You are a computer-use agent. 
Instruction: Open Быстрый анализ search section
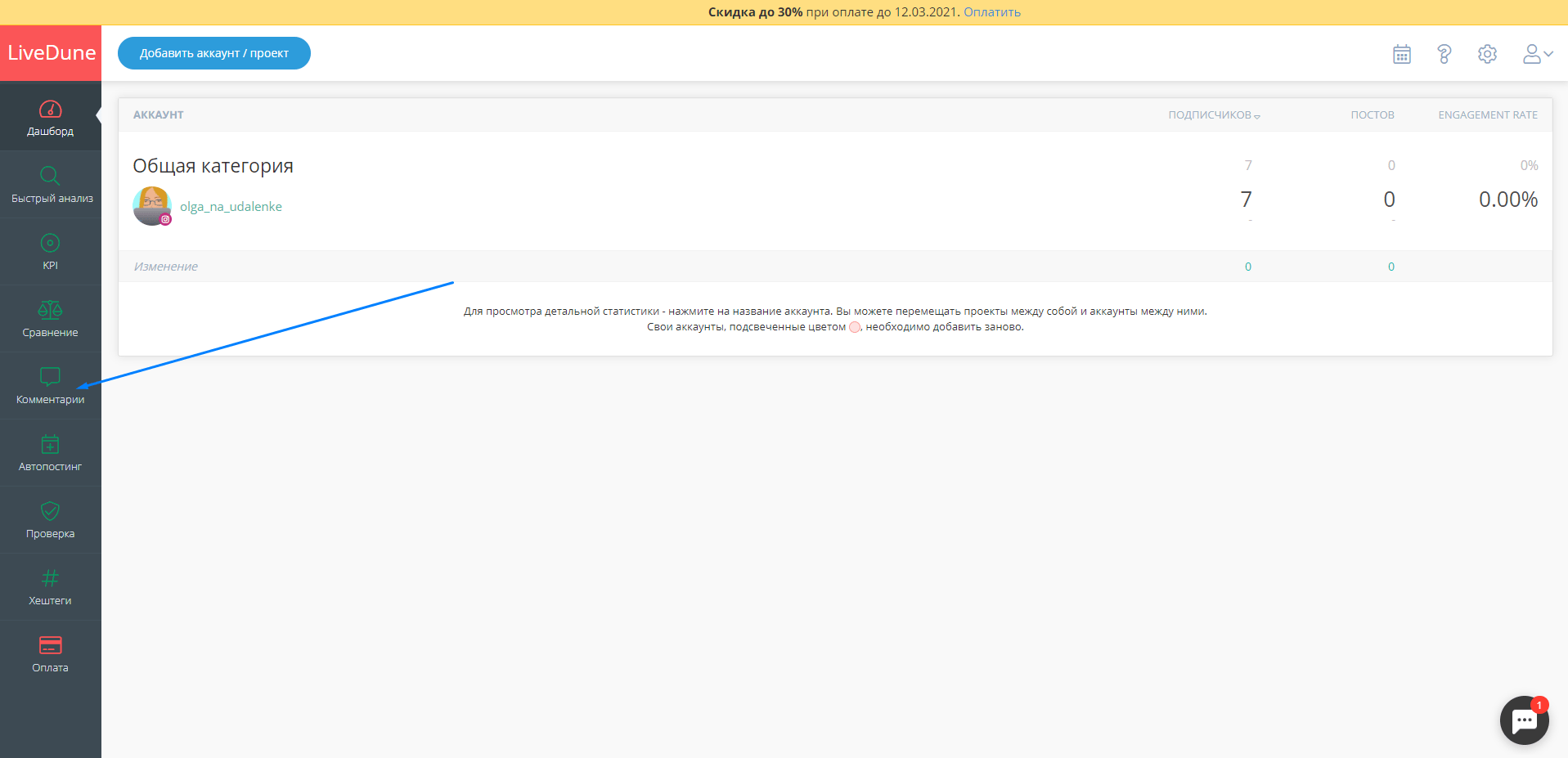pos(51,185)
